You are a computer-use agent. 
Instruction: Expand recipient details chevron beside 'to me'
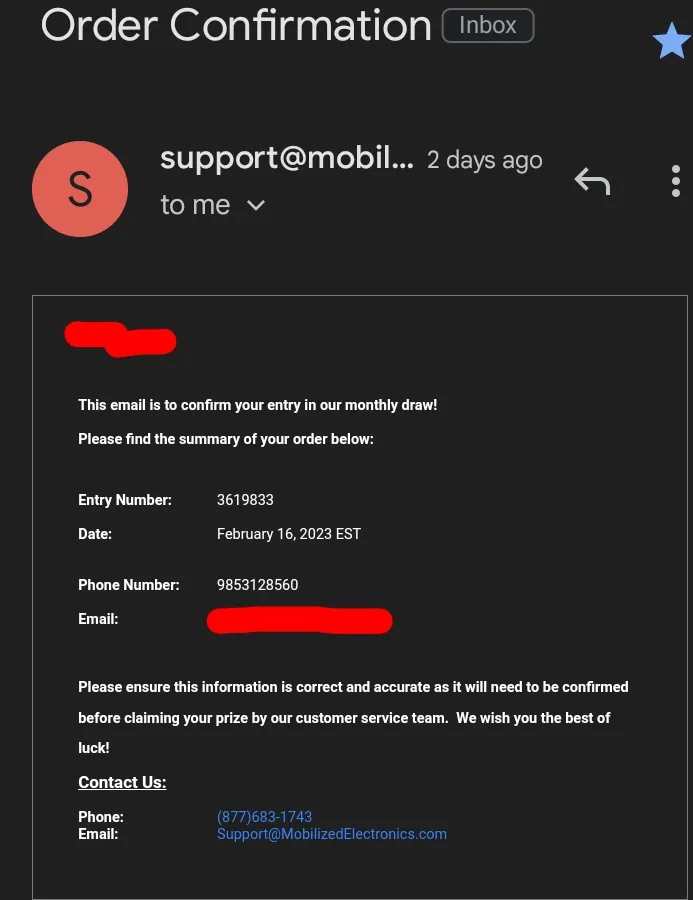(255, 205)
